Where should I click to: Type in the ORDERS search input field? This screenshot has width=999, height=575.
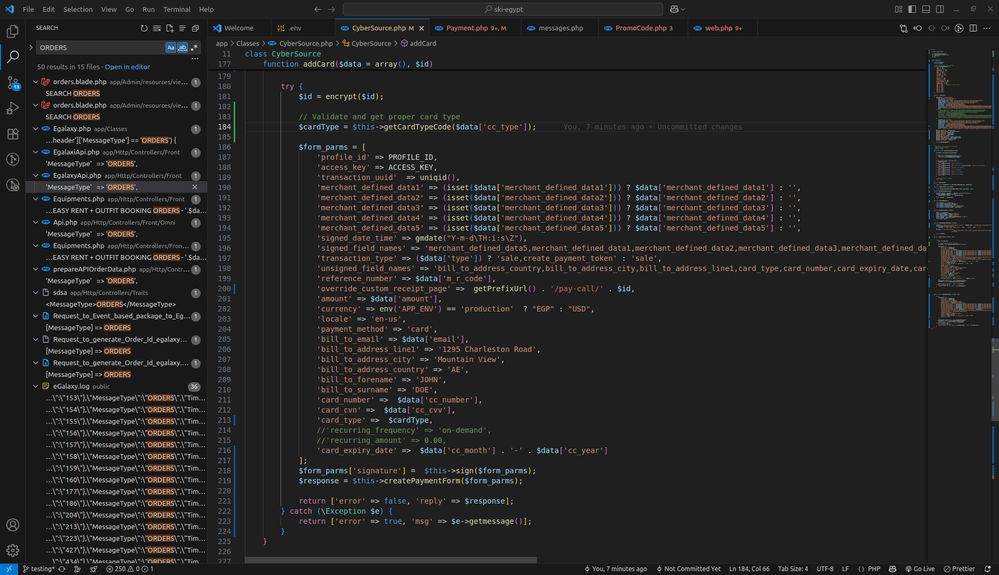(100, 47)
